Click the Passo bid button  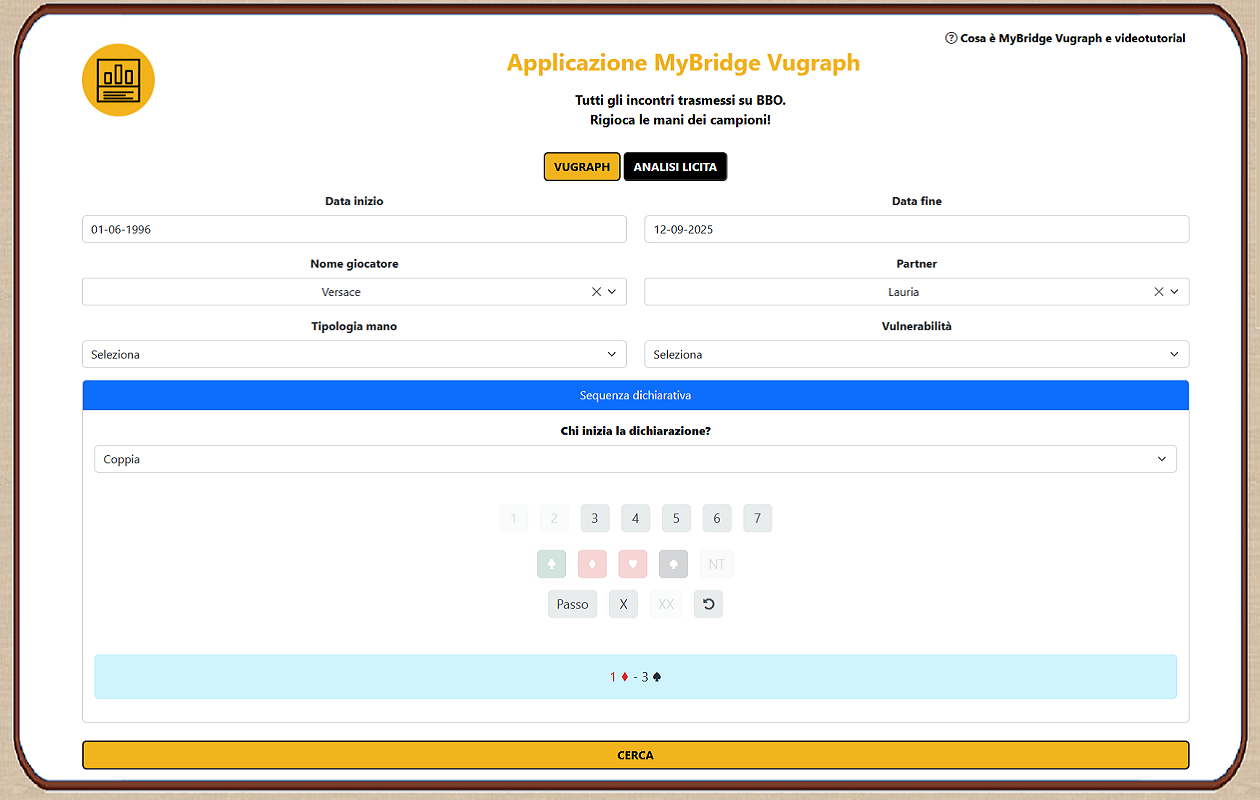(572, 604)
